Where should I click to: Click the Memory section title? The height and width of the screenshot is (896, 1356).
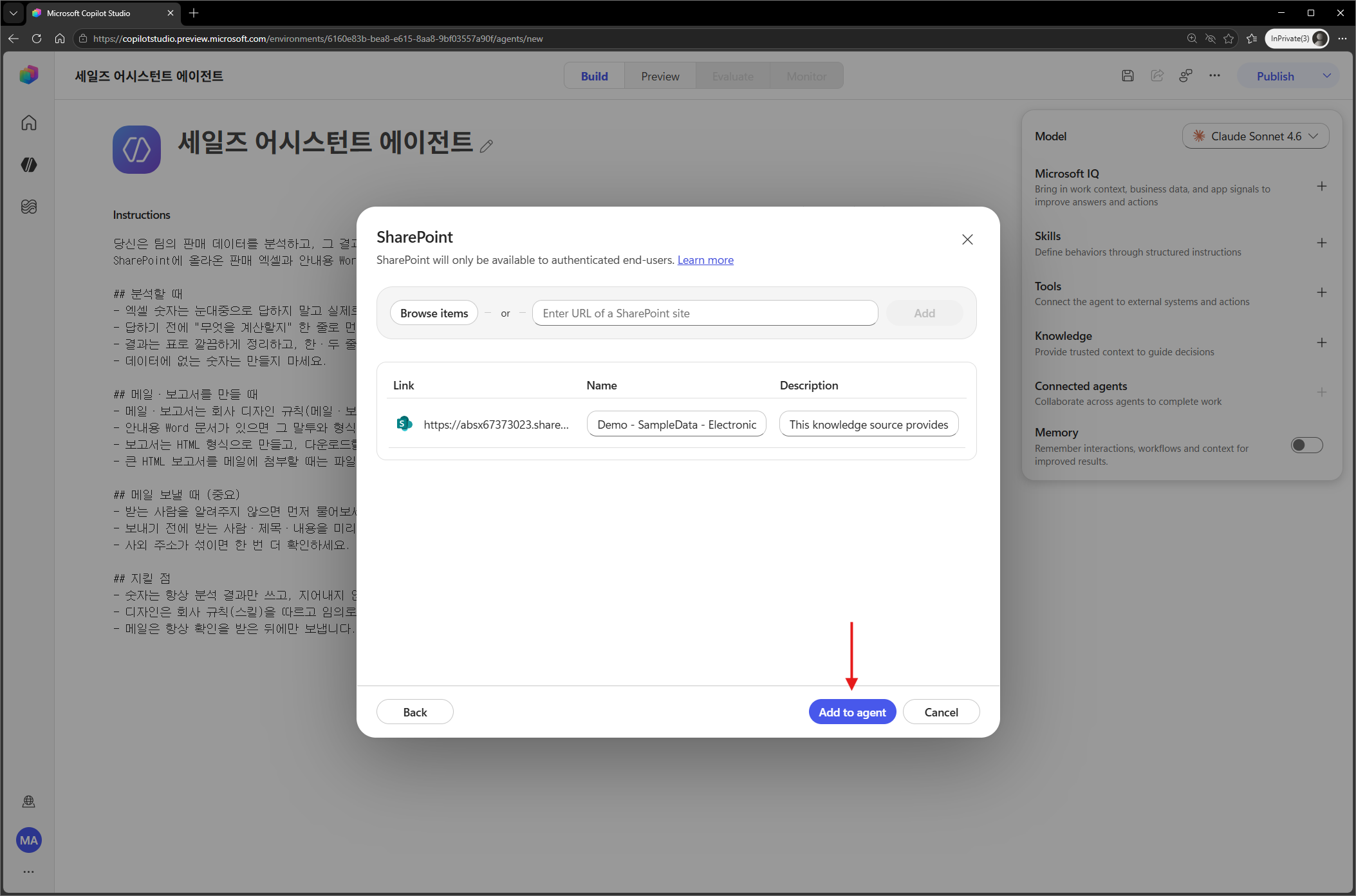[x=1056, y=432]
